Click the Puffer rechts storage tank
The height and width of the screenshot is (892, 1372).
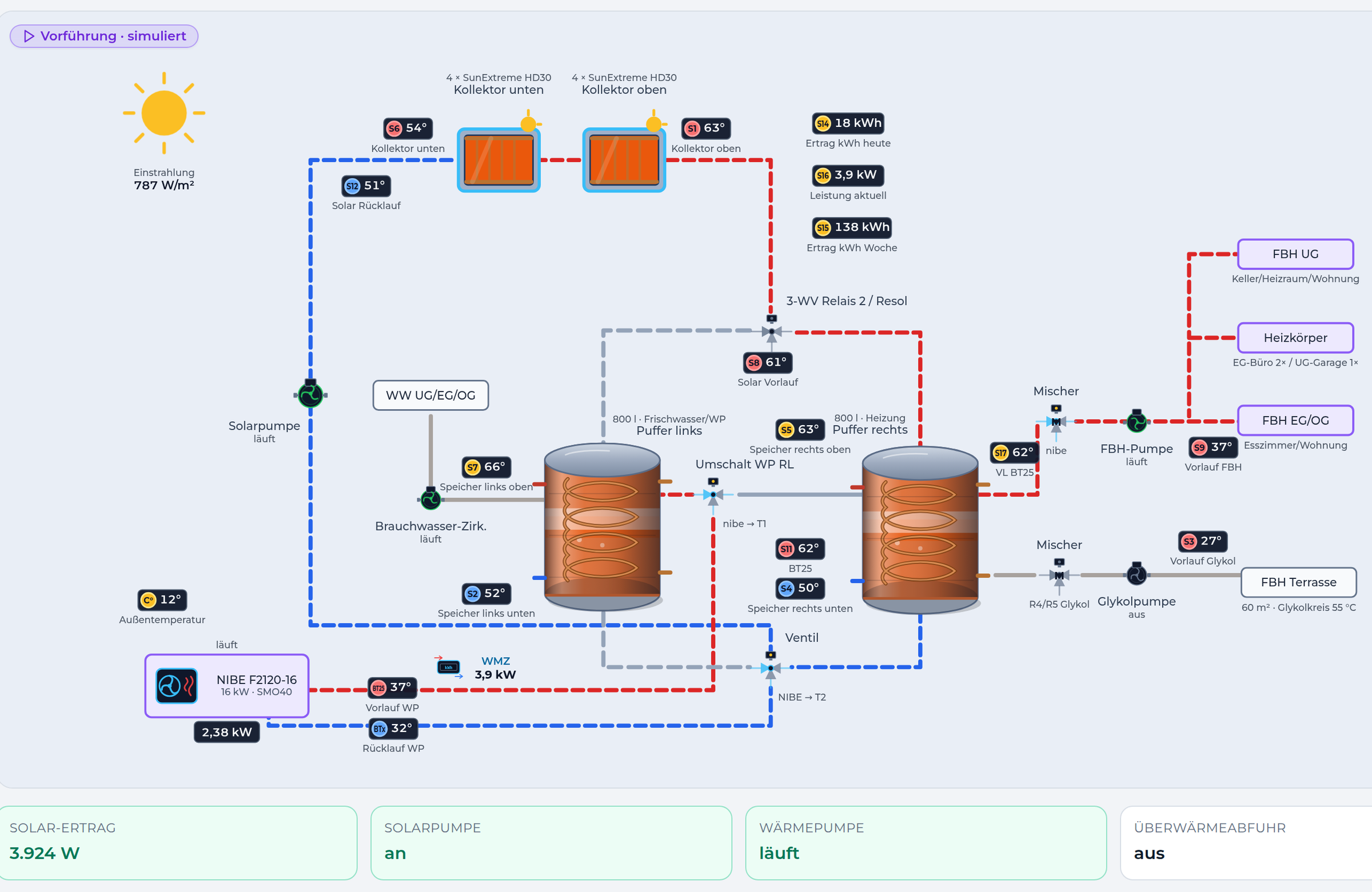[920, 530]
